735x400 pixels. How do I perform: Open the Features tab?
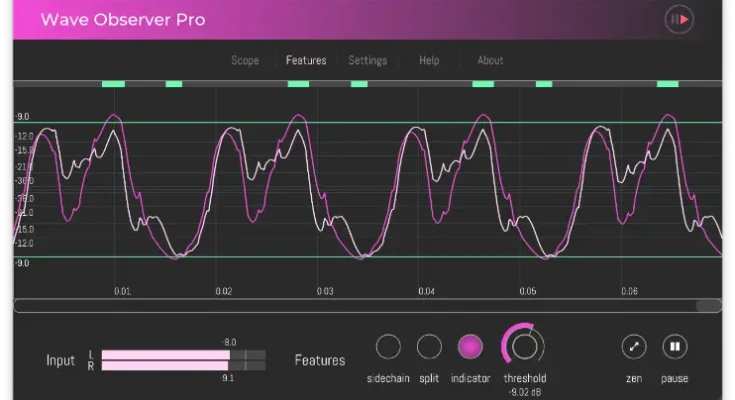click(x=306, y=60)
